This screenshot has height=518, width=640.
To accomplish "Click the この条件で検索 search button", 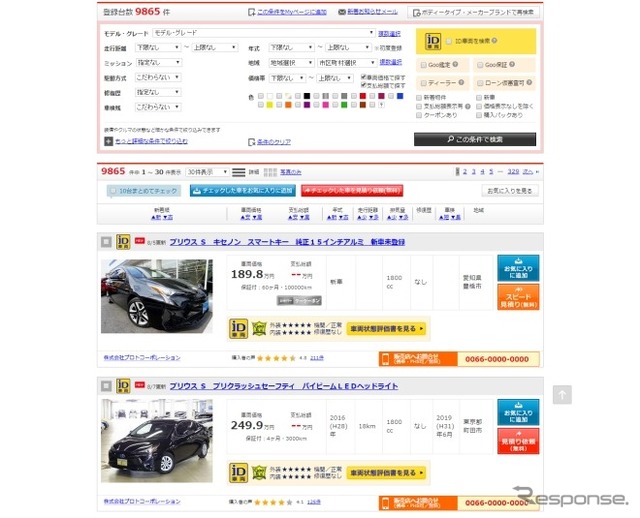I will click(475, 139).
